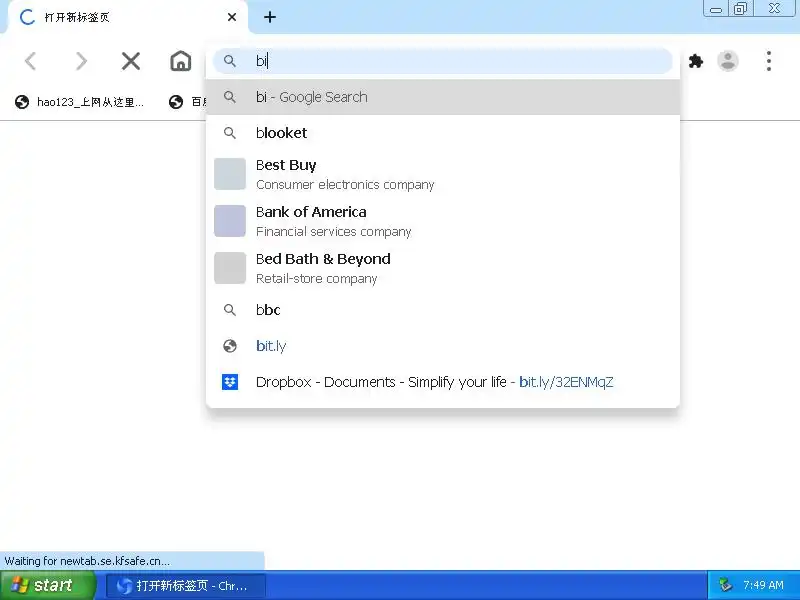Open the hao123 bookmark

80,102
